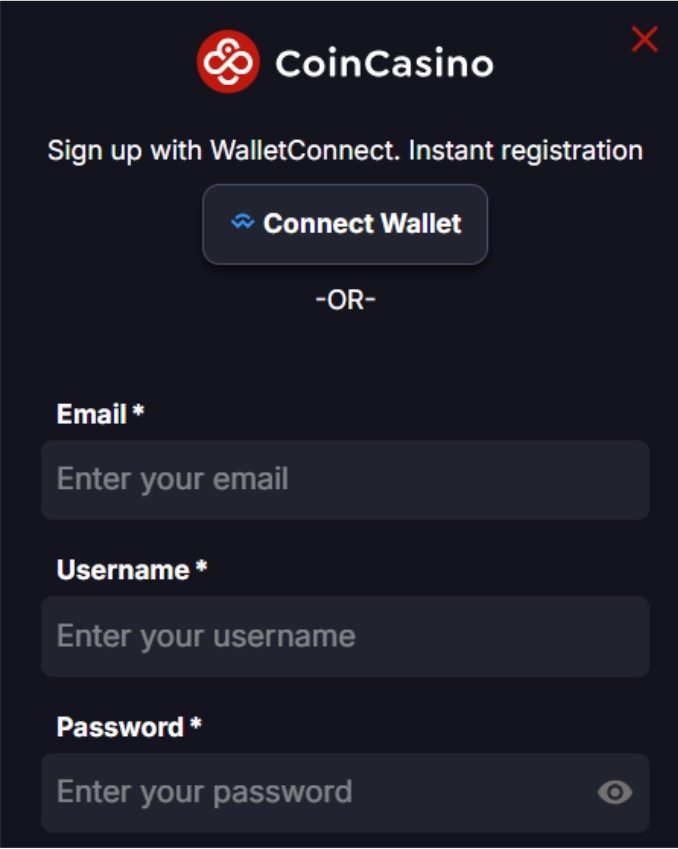Click the Connect Wallet button
The image size is (678, 849).
(345, 224)
